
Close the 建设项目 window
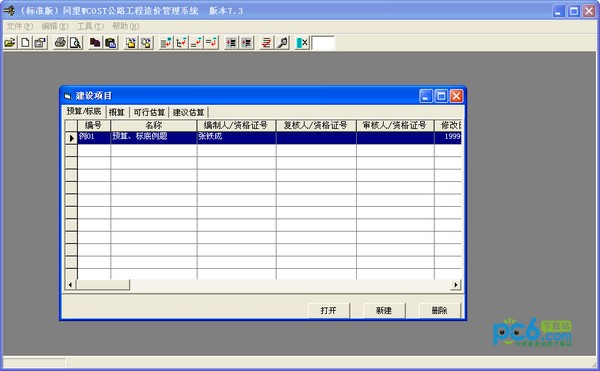[x=456, y=96]
